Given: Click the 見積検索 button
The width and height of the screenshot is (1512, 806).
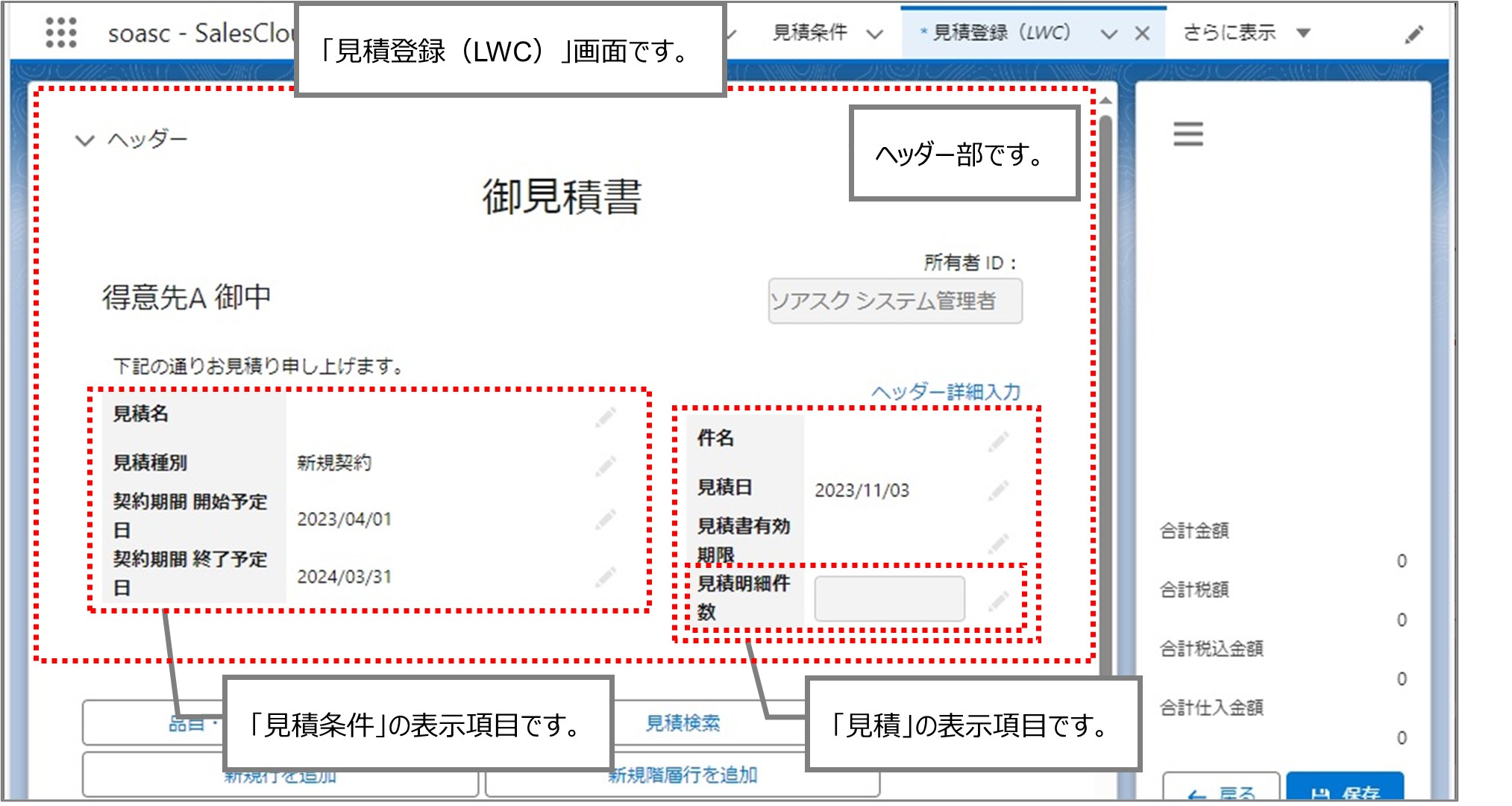Looking at the screenshot, I should [681, 722].
